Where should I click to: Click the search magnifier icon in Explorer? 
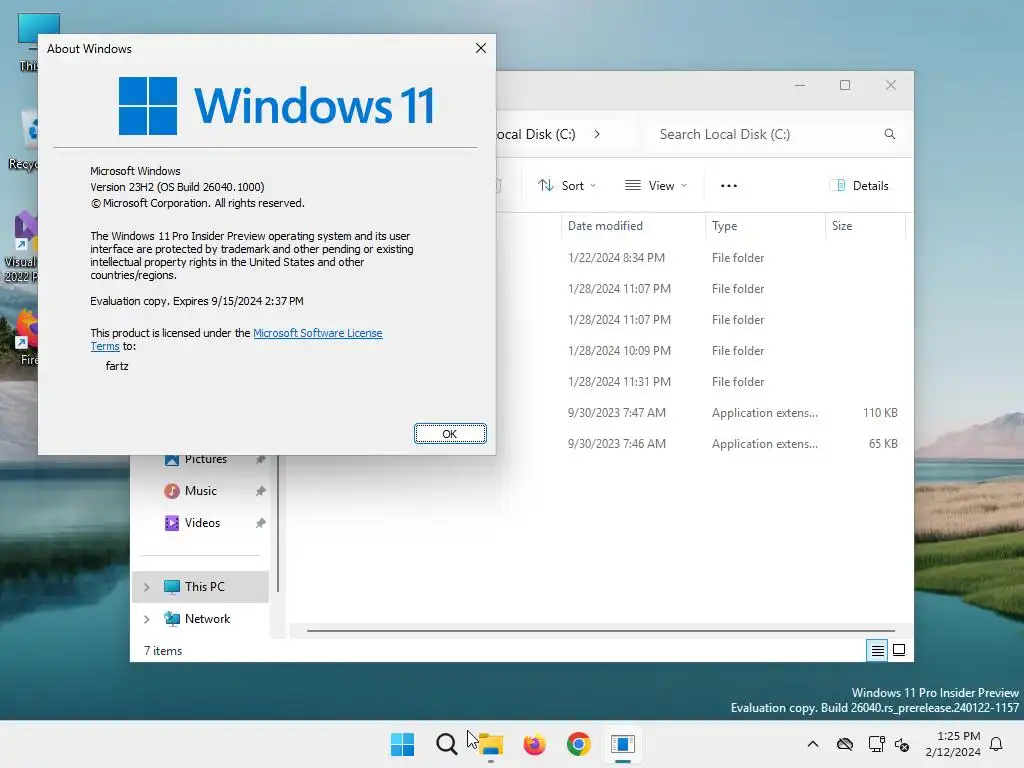click(x=889, y=134)
